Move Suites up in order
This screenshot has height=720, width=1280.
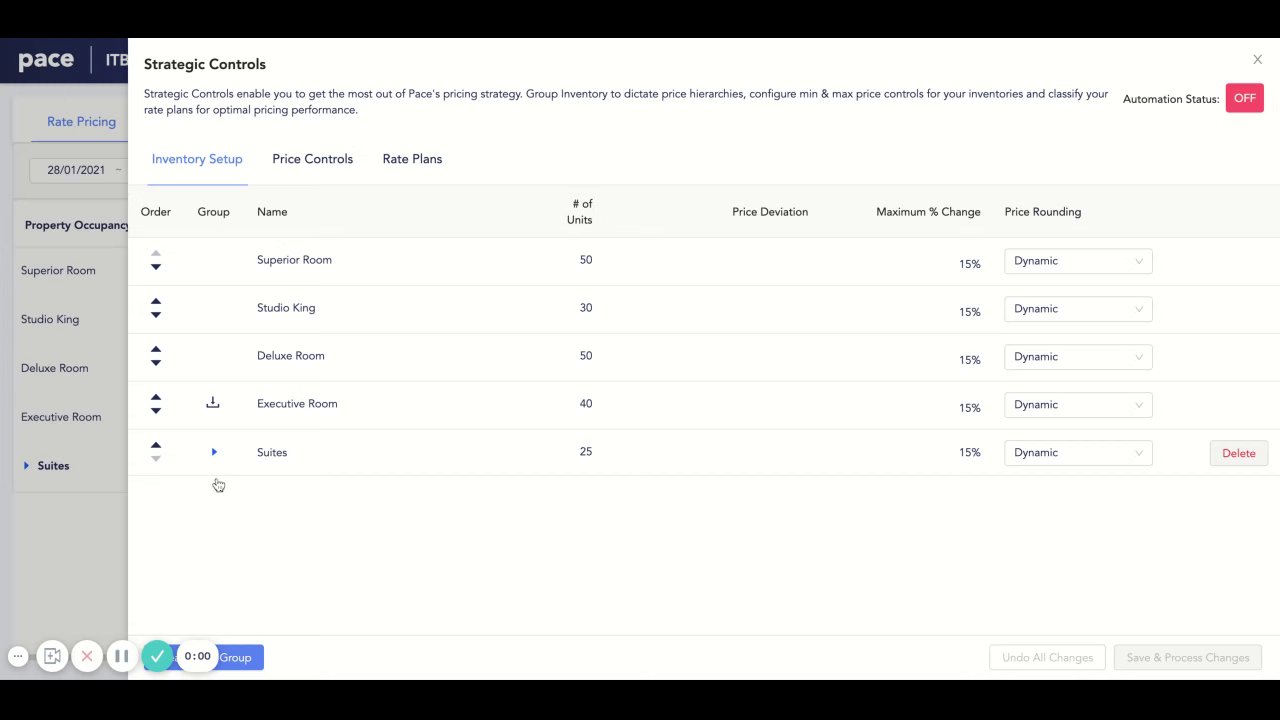click(x=156, y=444)
